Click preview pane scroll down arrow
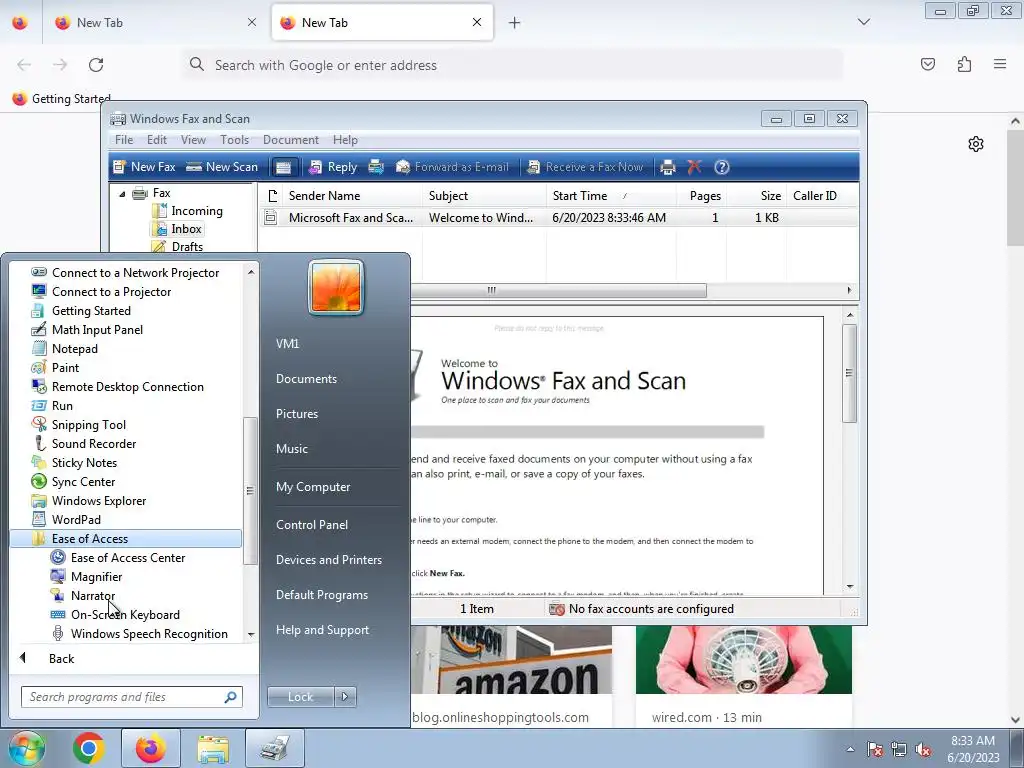The height and width of the screenshot is (768, 1024). pyautogui.click(x=850, y=586)
